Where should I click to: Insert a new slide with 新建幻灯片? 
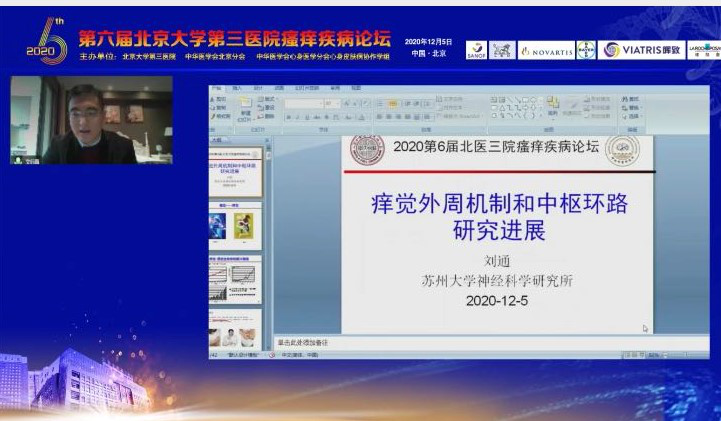[x=245, y=109]
